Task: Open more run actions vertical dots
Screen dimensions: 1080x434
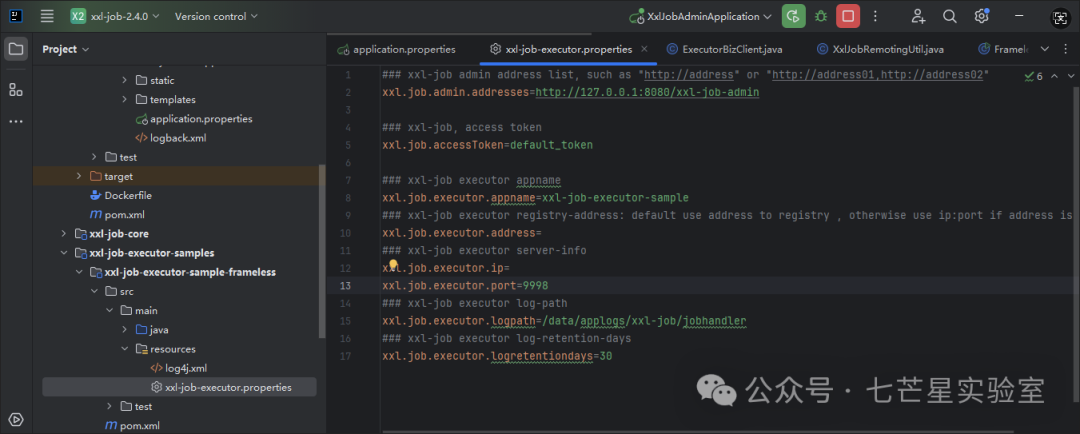Action: click(x=875, y=16)
